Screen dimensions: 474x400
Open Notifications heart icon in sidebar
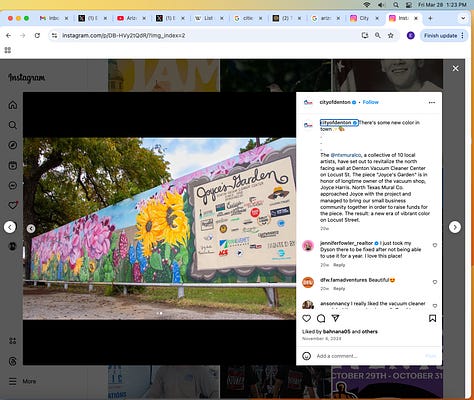pyautogui.click(x=13, y=205)
